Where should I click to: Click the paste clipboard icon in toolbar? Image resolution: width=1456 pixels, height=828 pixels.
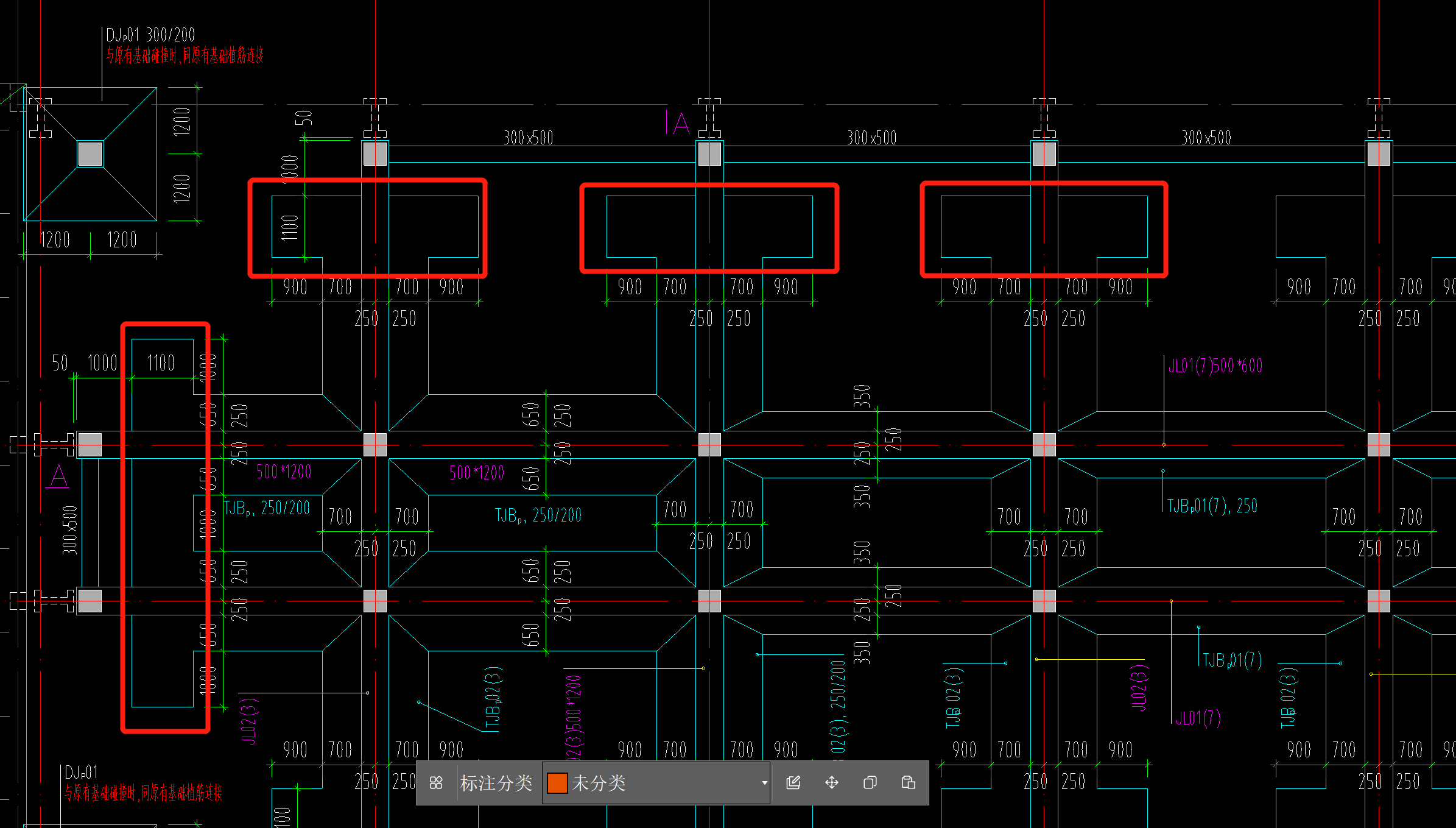click(x=909, y=783)
